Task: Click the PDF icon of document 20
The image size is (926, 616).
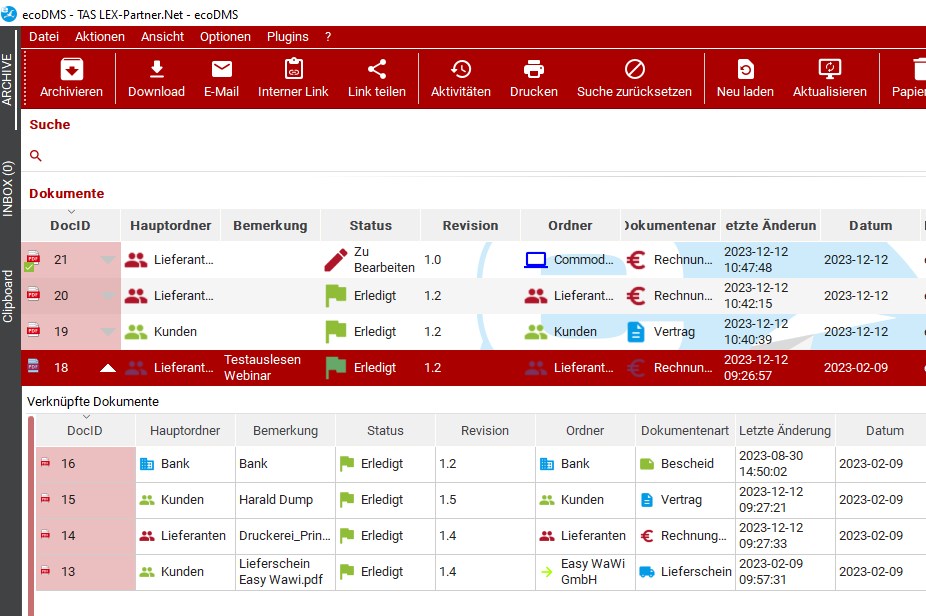Action: (33, 294)
